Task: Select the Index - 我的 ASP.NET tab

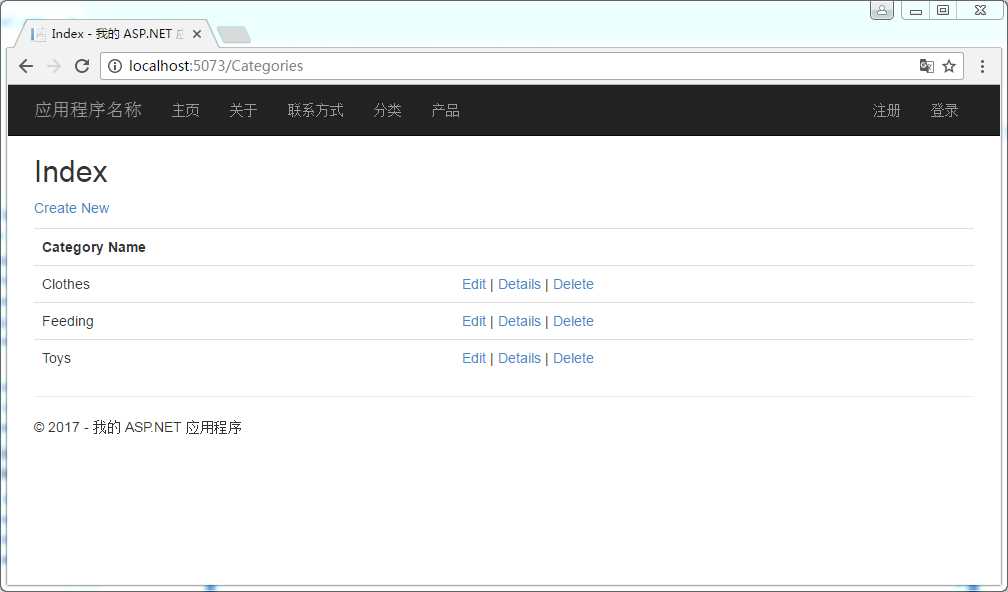Action: tap(116, 34)
